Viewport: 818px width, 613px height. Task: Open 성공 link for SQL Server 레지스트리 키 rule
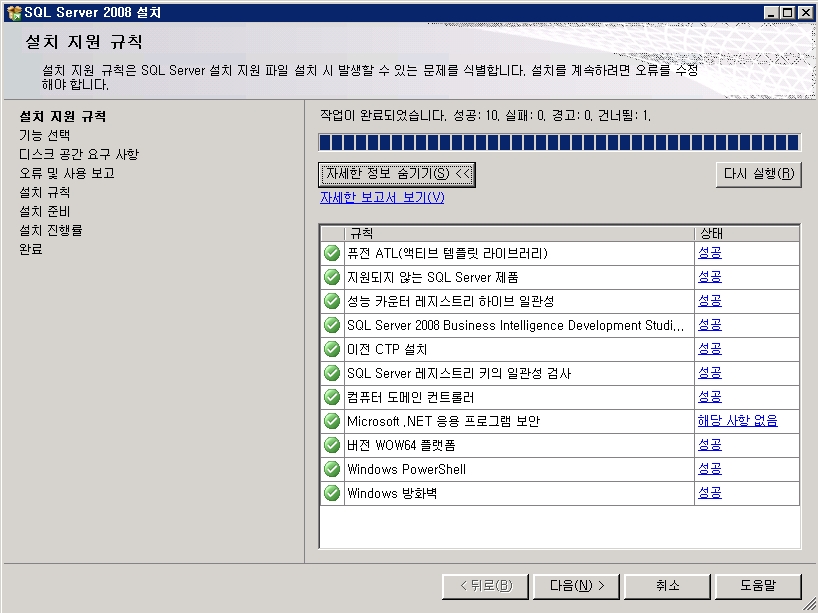(x=709, y=373)
